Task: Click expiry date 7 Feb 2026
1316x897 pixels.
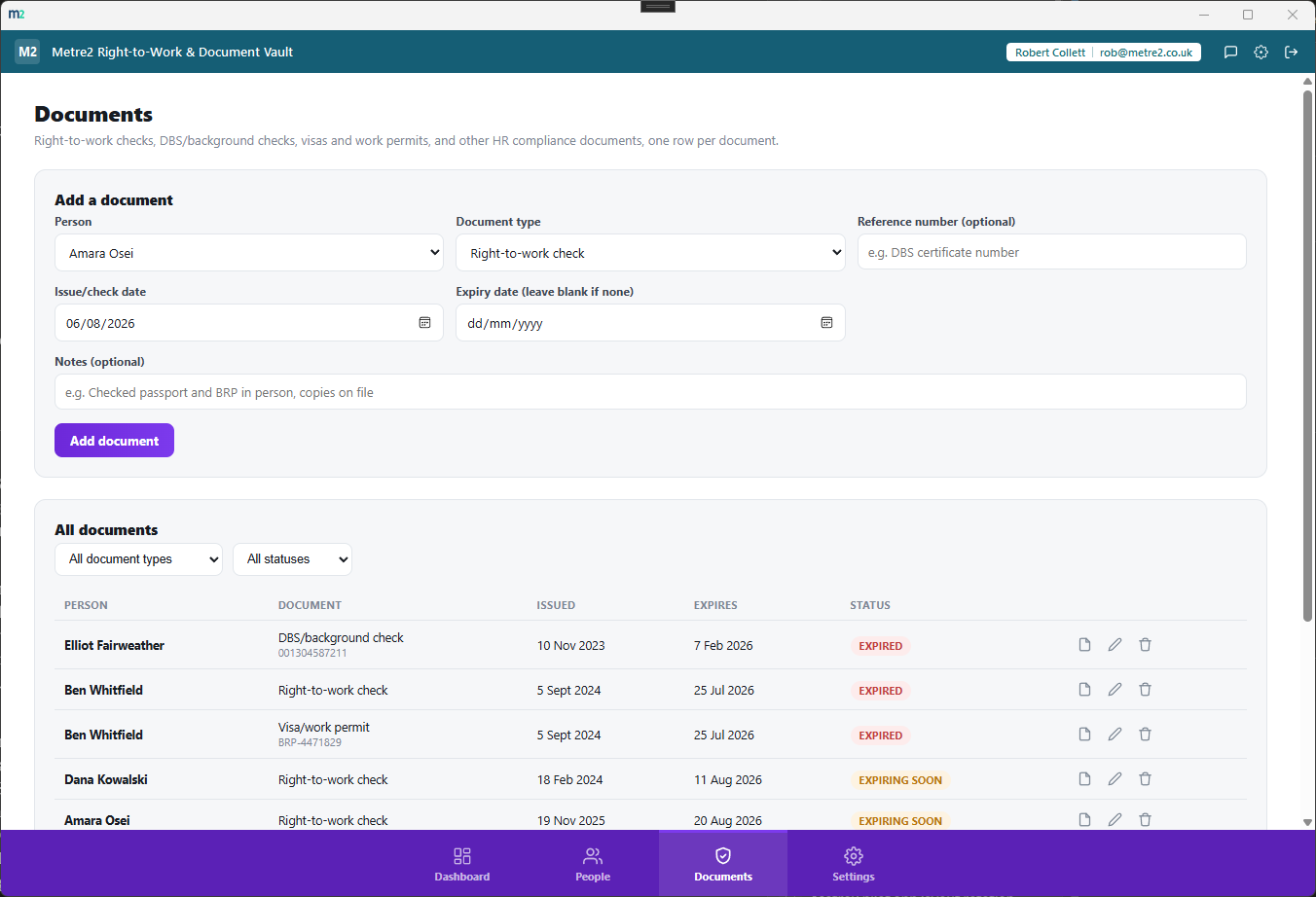Action: pyautogui.click(x=723, y=645)
